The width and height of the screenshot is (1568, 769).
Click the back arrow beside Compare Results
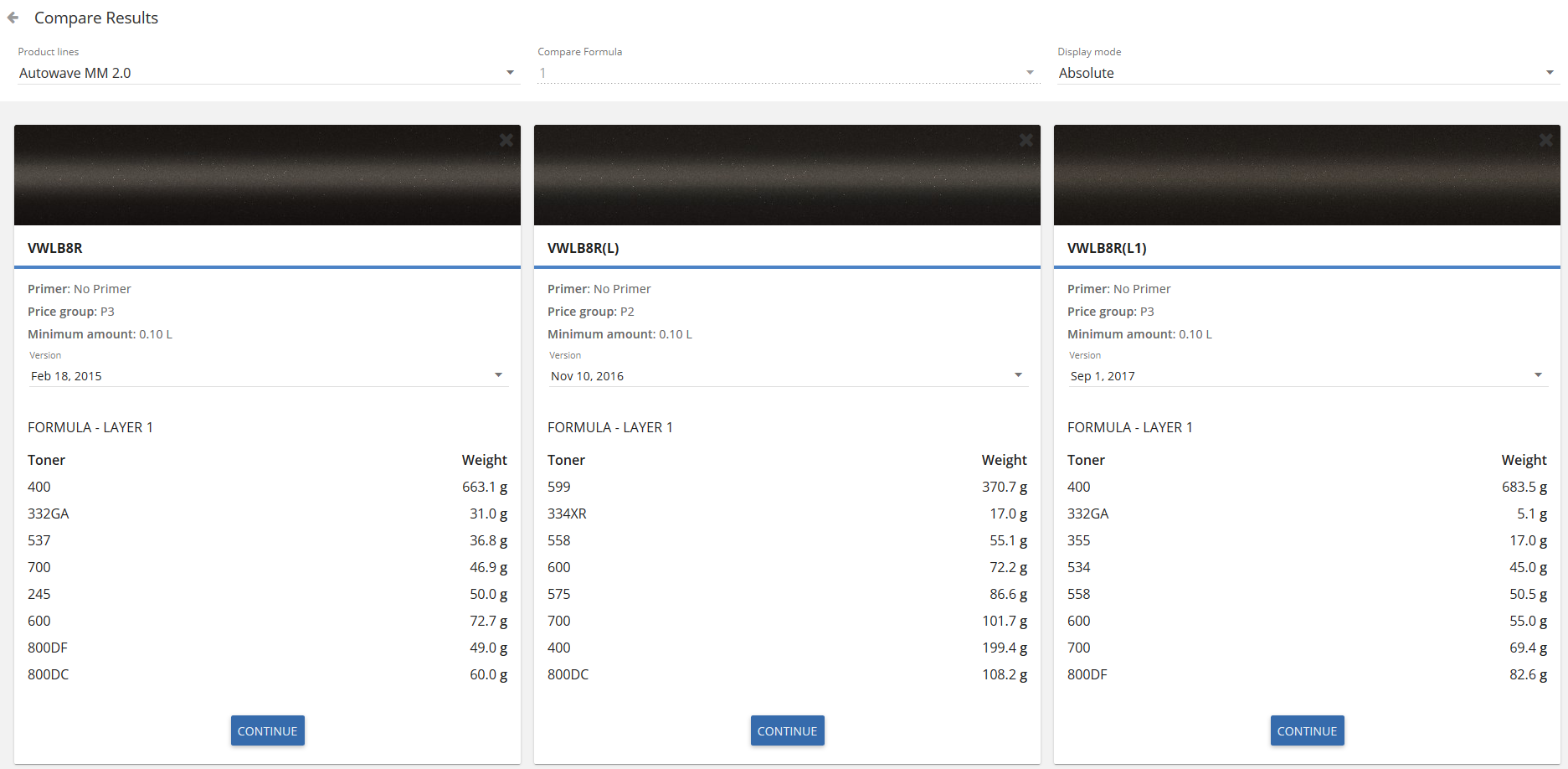click(13, 18)
